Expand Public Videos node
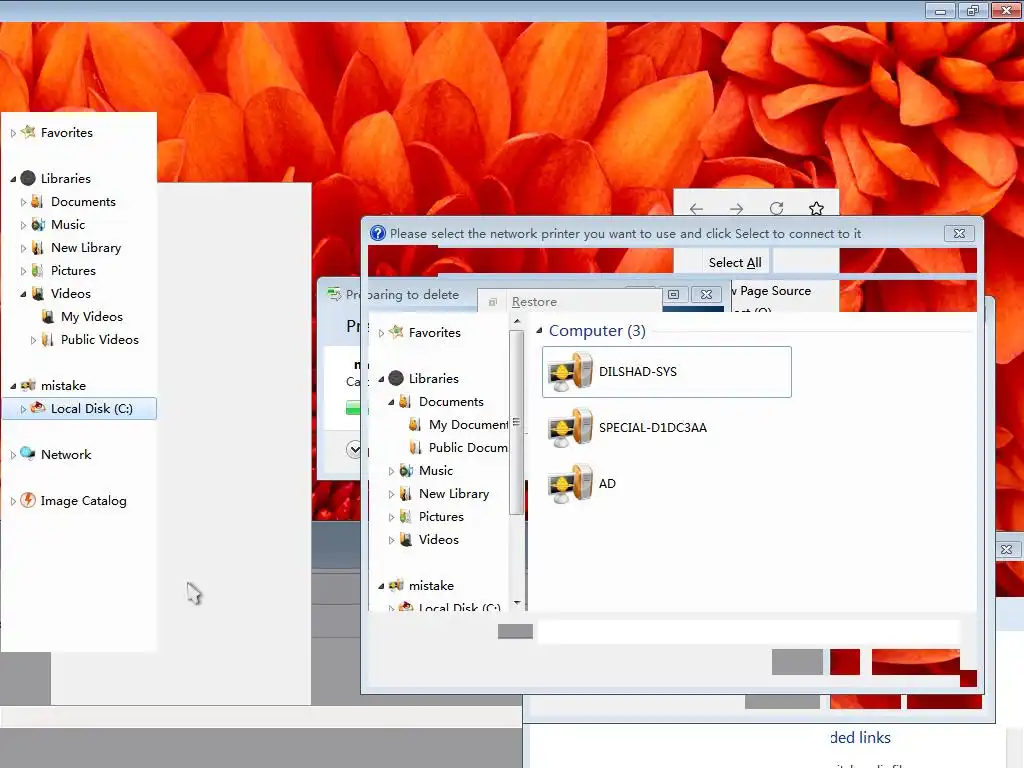The width and height of the screenshot is (1024, 768). coord(33,340)
